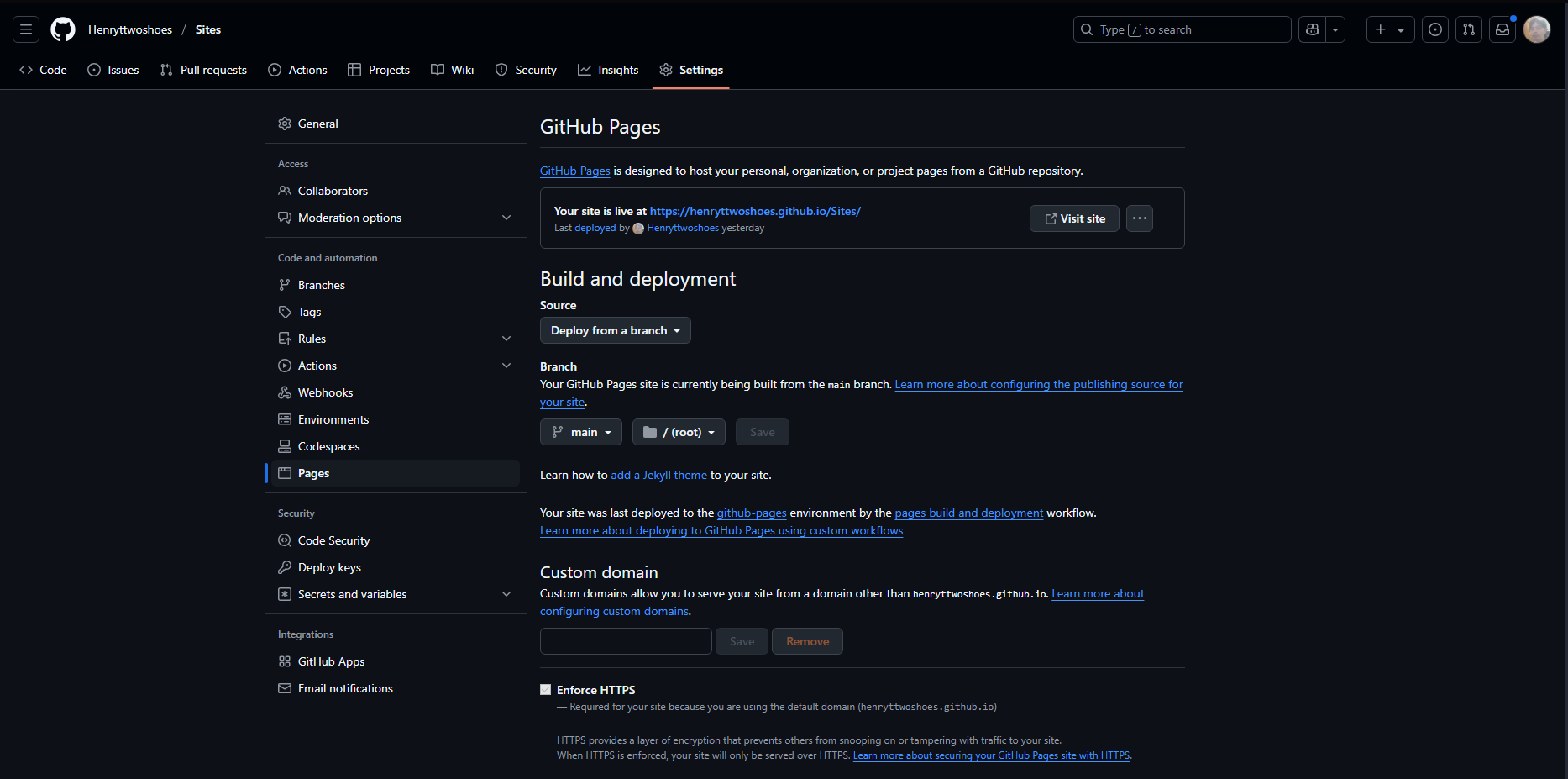Open Henryttwoshoes deployer profile link

click(683, 228)
